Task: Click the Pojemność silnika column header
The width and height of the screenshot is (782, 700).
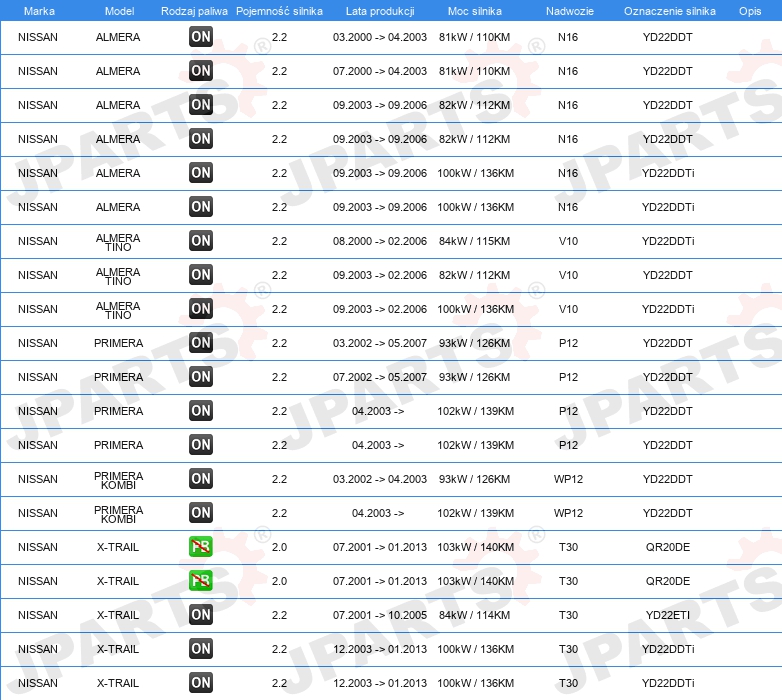Action: coord(279,11)
